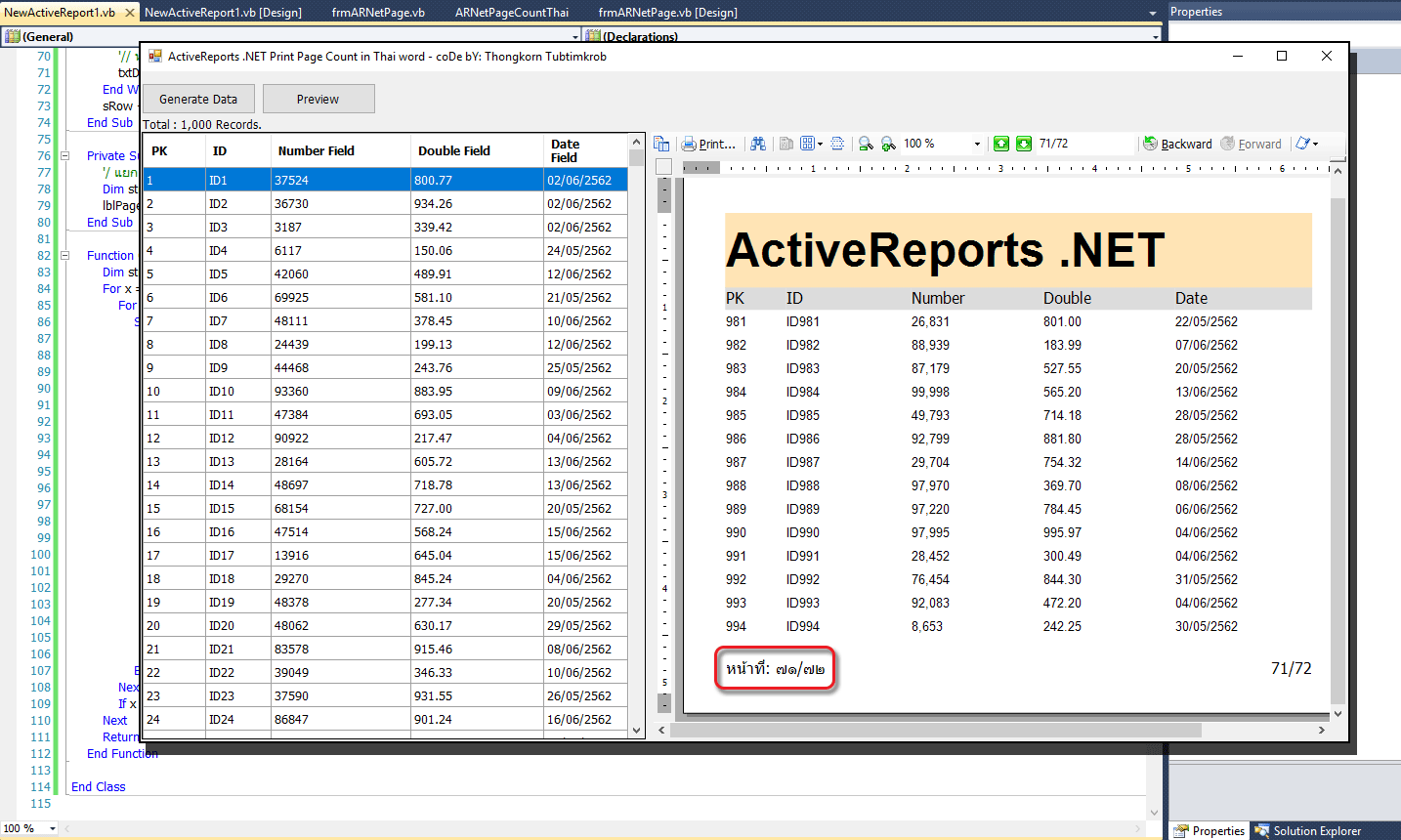Go to previous page with green up arrow

1001,144
